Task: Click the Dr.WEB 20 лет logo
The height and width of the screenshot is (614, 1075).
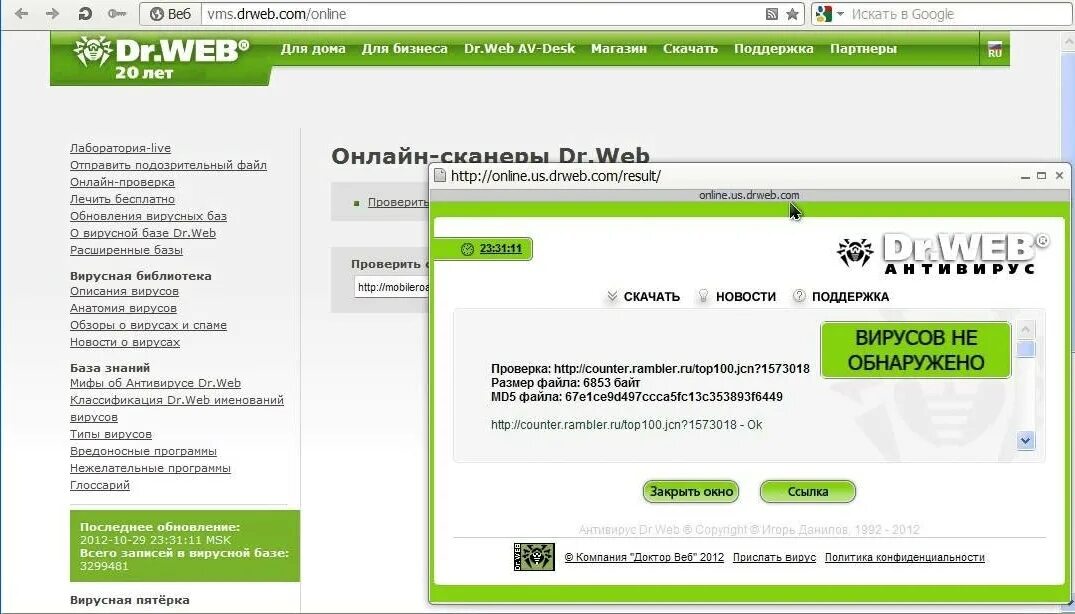Action: (x=162, y=58)
